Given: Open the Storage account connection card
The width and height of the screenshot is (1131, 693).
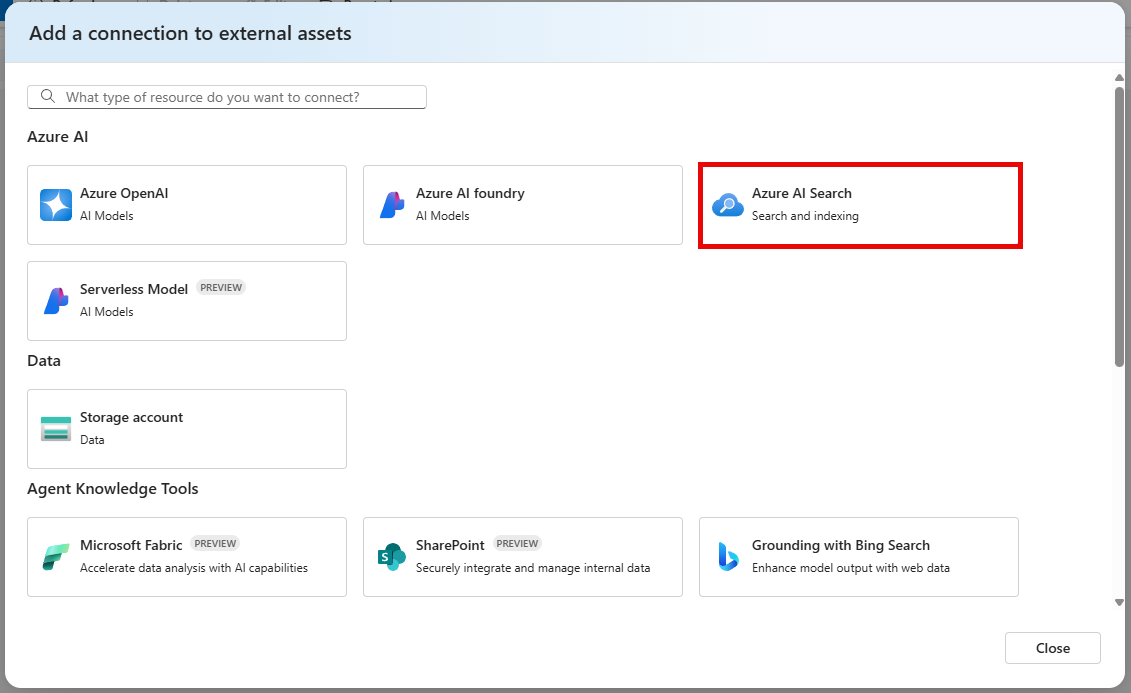Looking at the screenshot, I should coord(186,428).
